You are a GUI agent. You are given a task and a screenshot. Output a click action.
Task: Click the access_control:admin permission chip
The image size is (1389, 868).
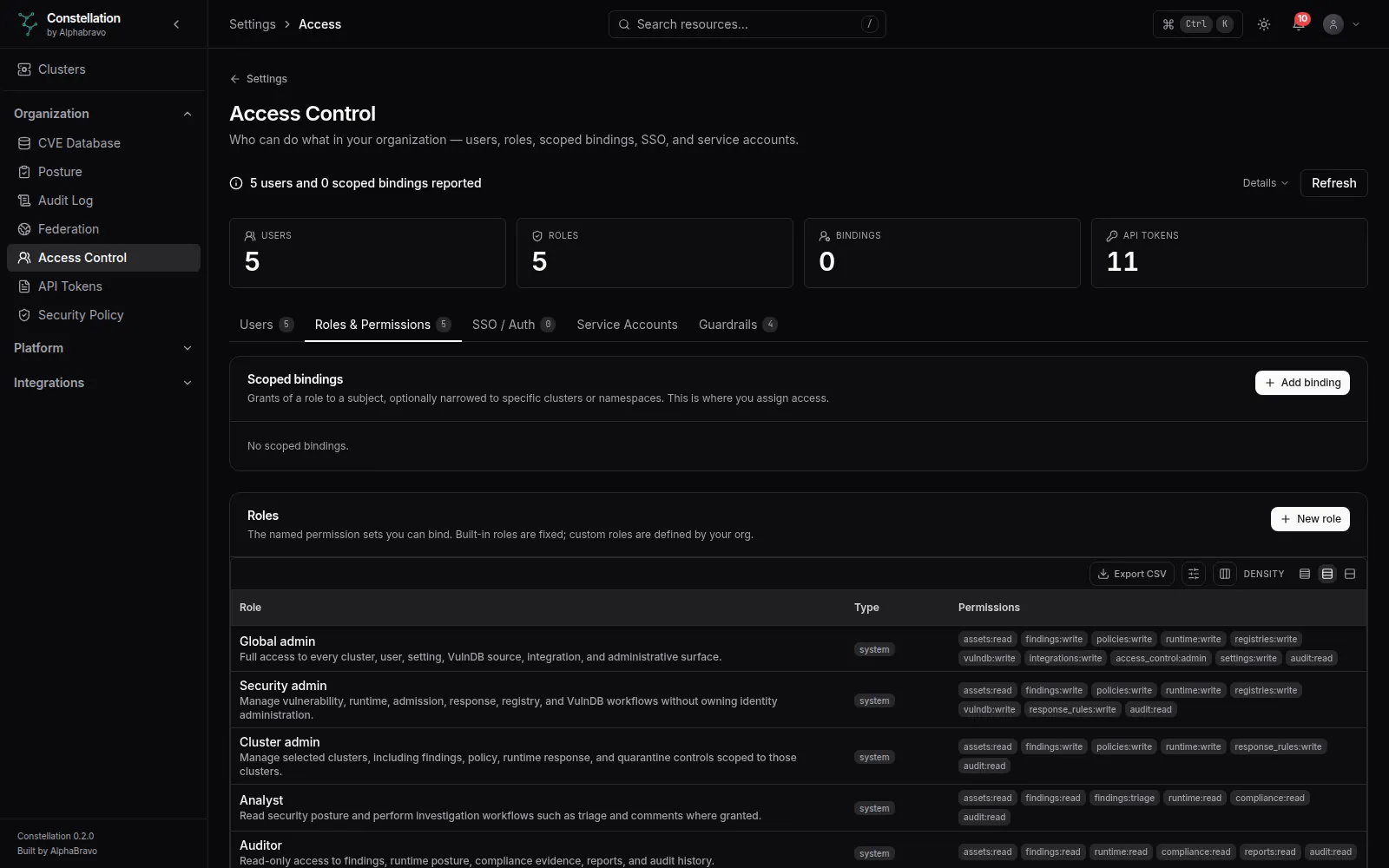pyautogui.click(x=1161, y=658)
